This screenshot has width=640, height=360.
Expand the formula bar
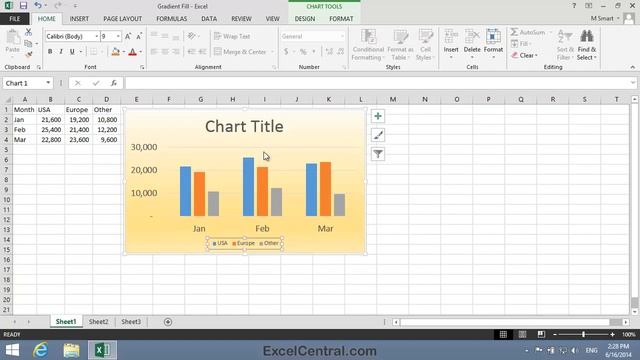(633, 83)
